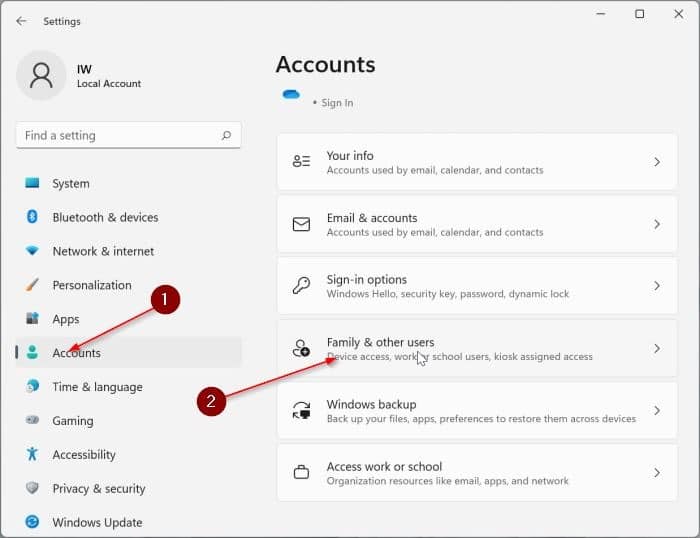The height and width of the screenshot is (538, 700).
Task: Click the user profile avatar picture
Action: pos(41,75)
